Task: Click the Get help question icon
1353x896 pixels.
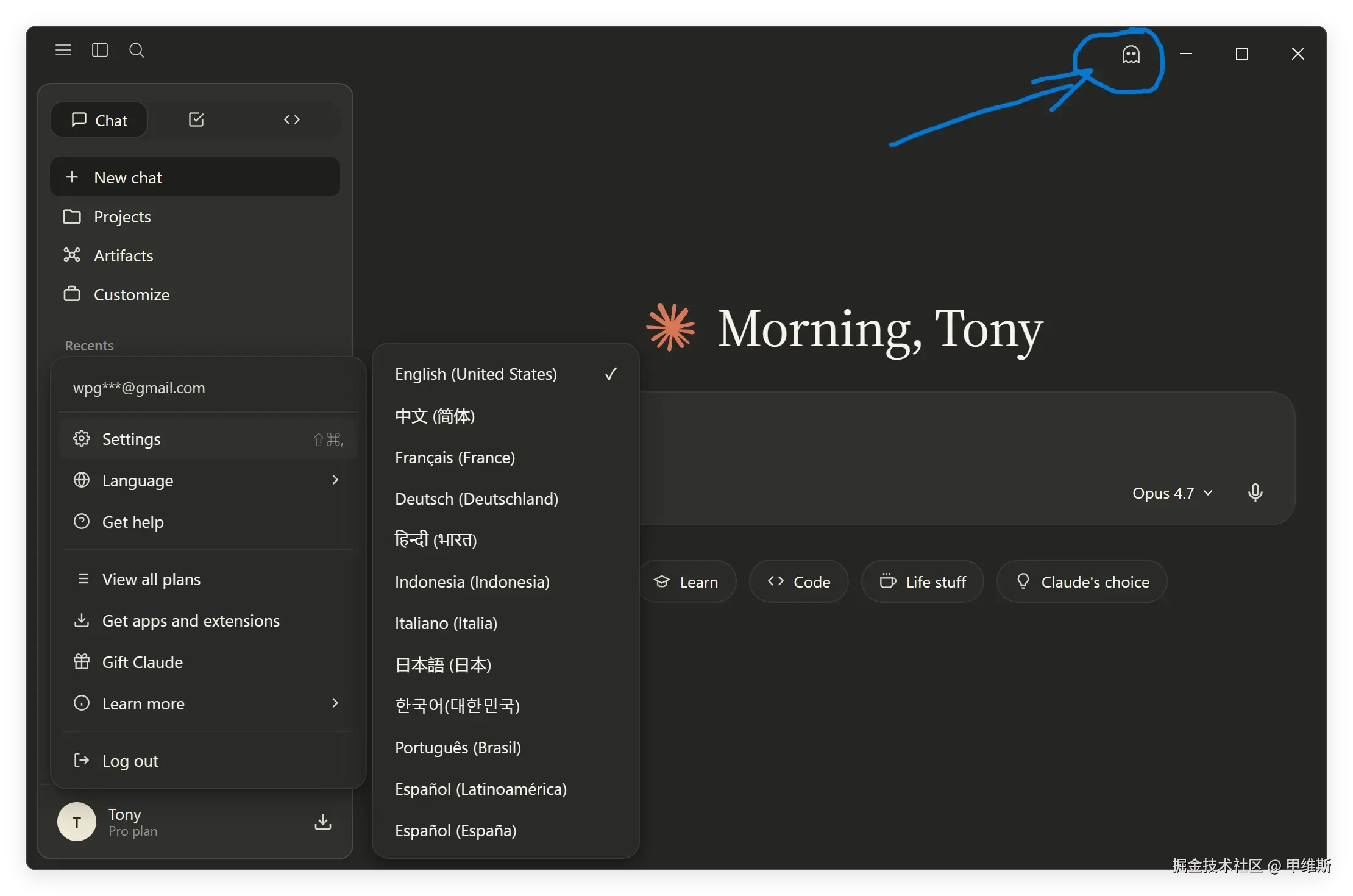Action: [82, 521]
